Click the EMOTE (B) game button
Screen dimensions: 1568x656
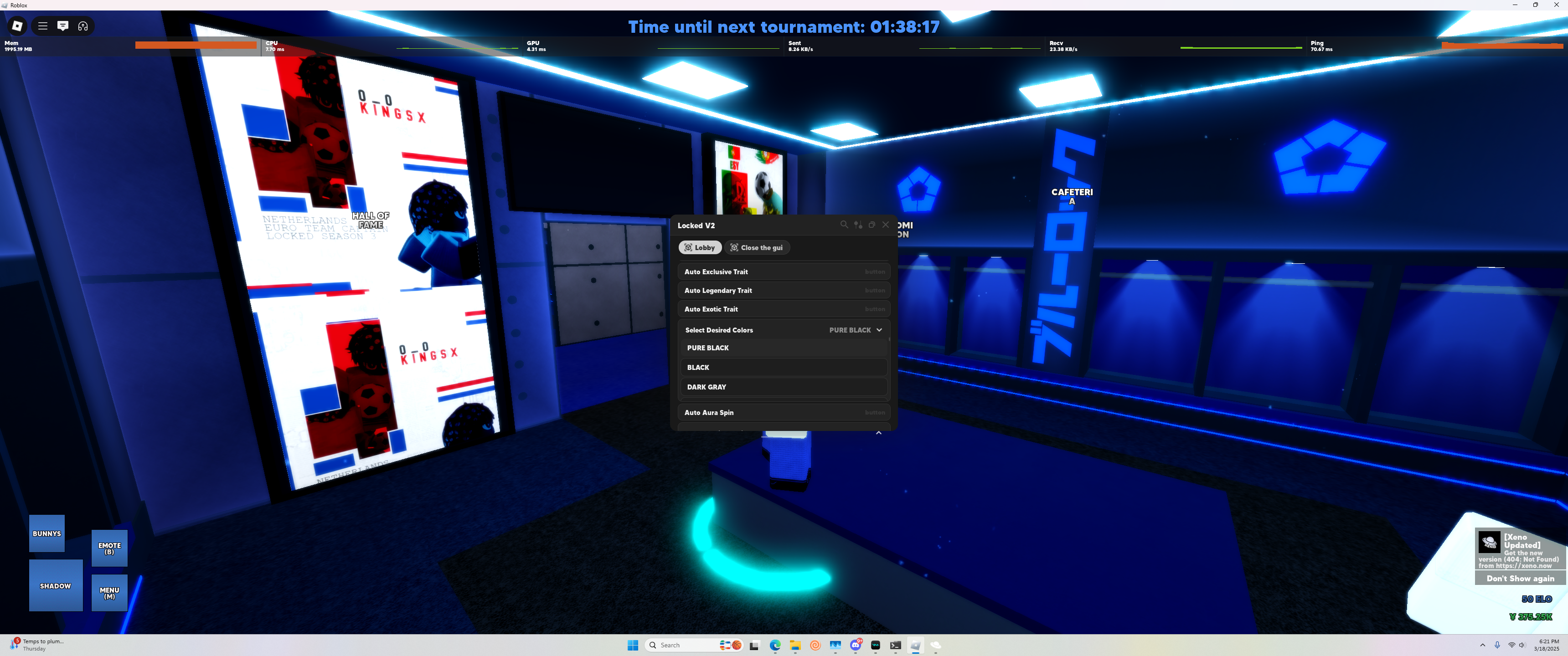[109, 548]
